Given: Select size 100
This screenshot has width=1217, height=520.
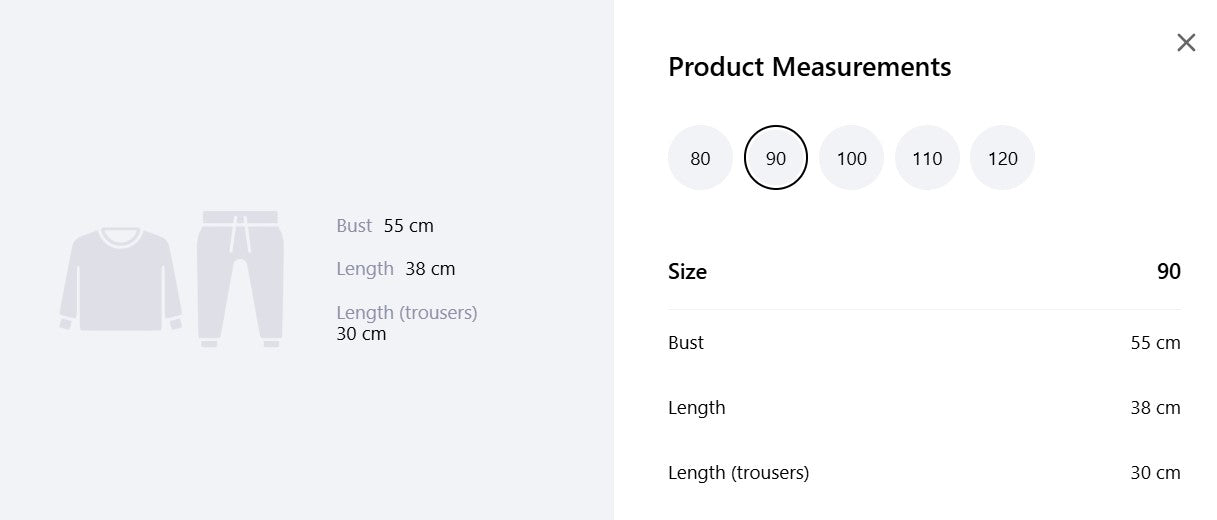Looking at the screenshot, I should (x=852, y=158).
